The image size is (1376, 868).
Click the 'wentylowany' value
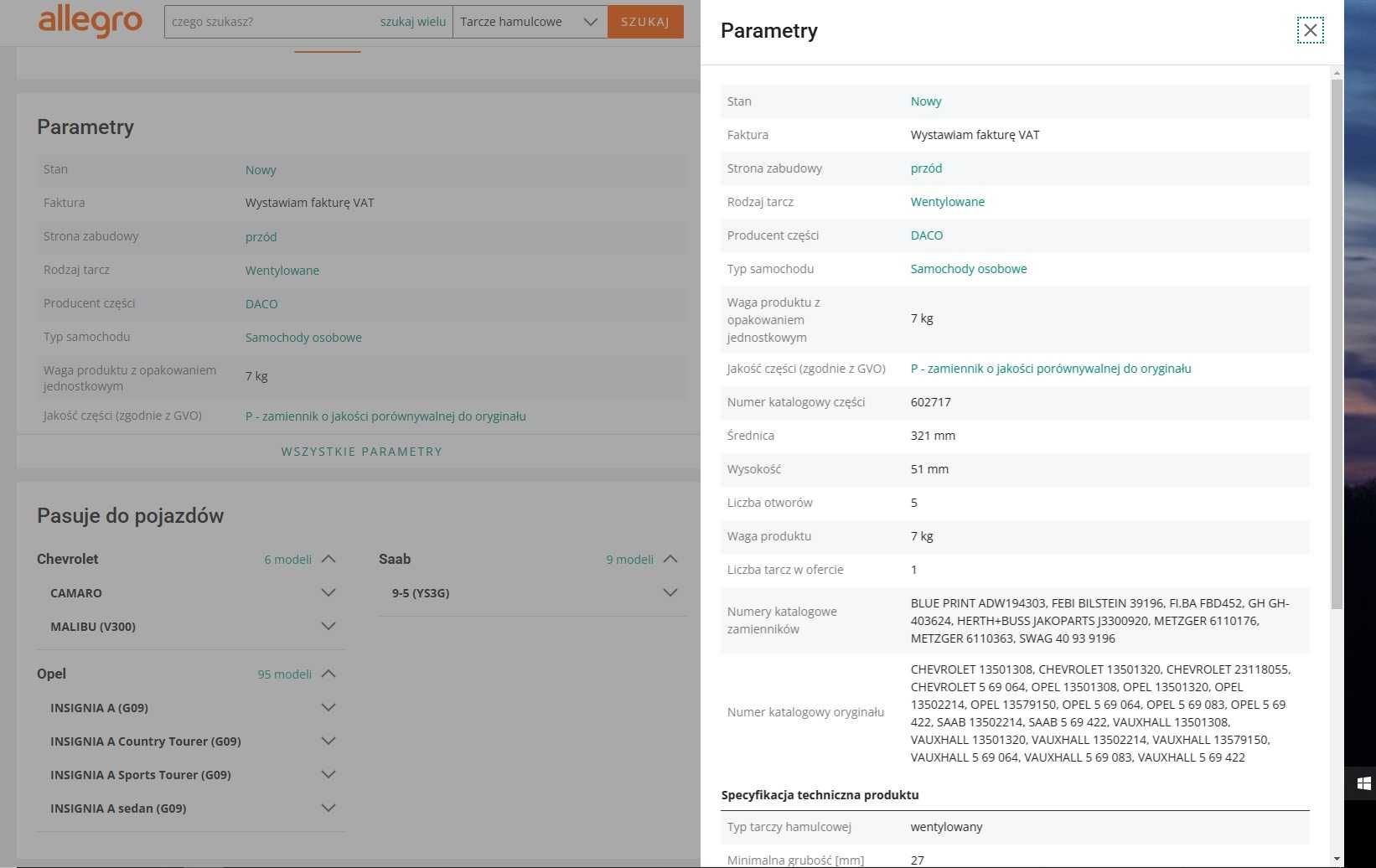(946, 827)
